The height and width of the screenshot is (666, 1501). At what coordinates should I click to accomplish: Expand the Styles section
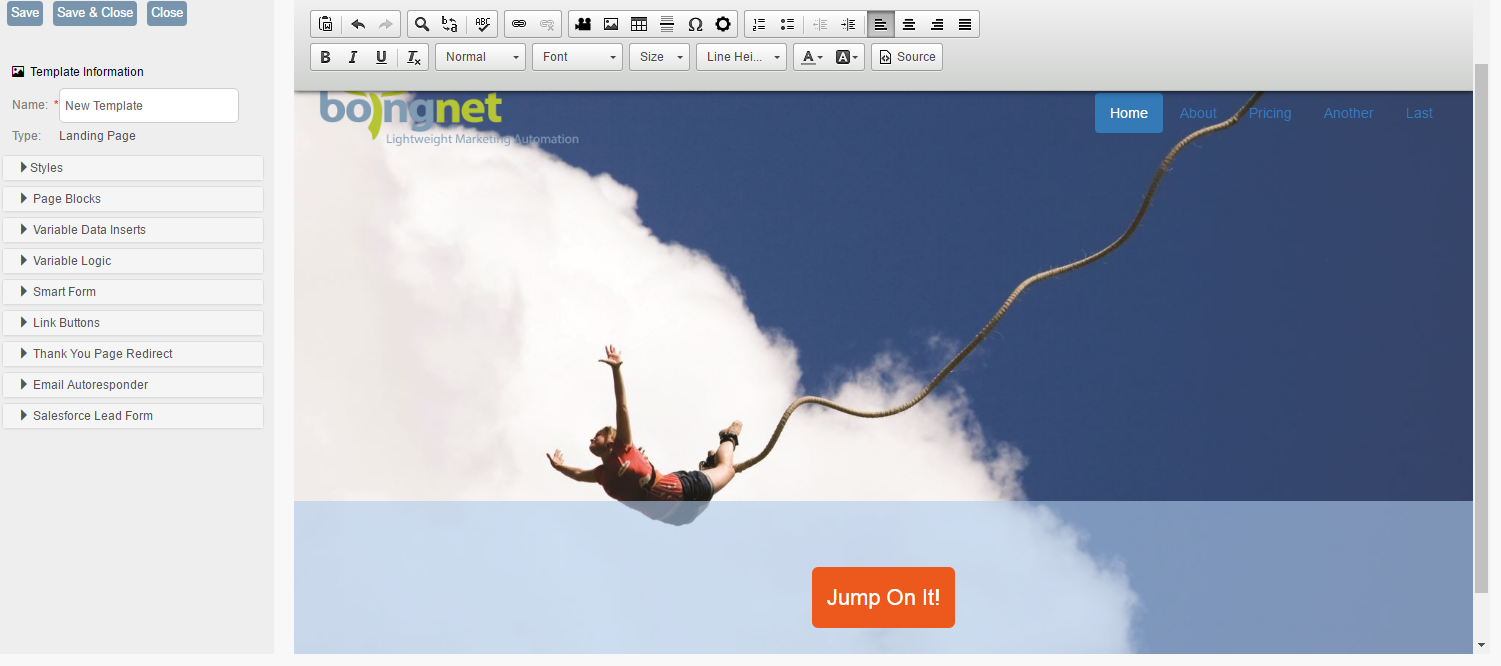pos(133,168)
